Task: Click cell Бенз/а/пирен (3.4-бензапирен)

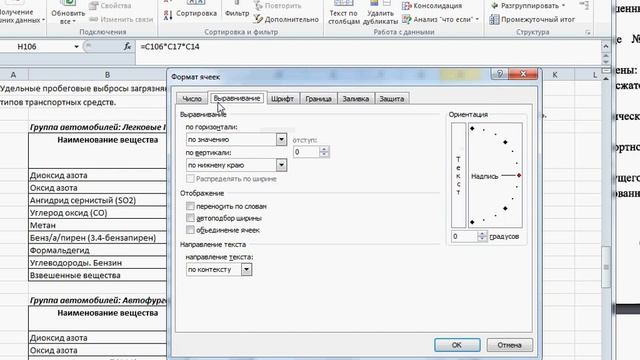Action: 98,238
